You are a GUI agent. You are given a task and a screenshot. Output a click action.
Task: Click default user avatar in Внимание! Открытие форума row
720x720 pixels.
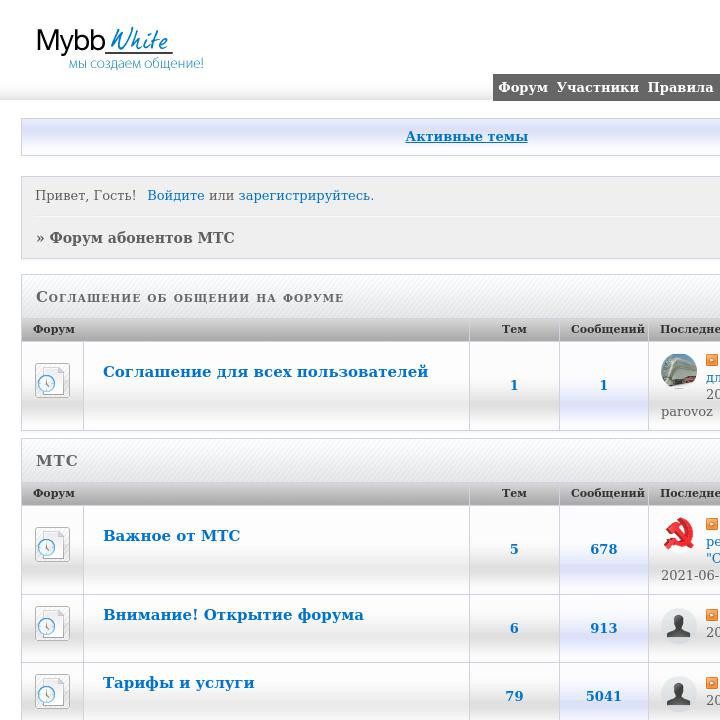coord(679,625)
